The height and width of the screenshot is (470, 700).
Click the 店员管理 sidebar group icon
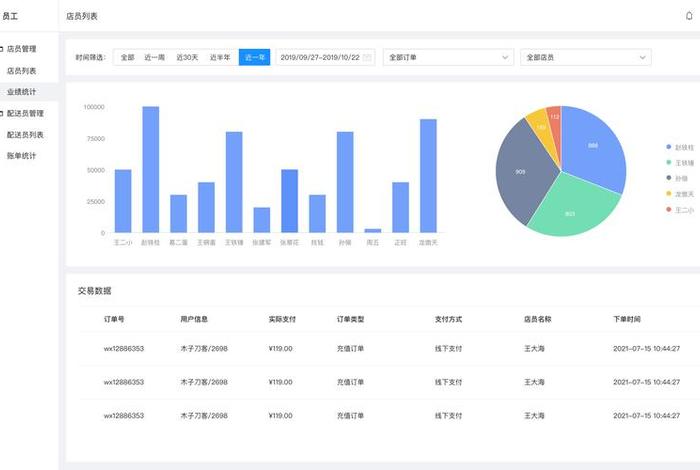[x=2, y=48]
